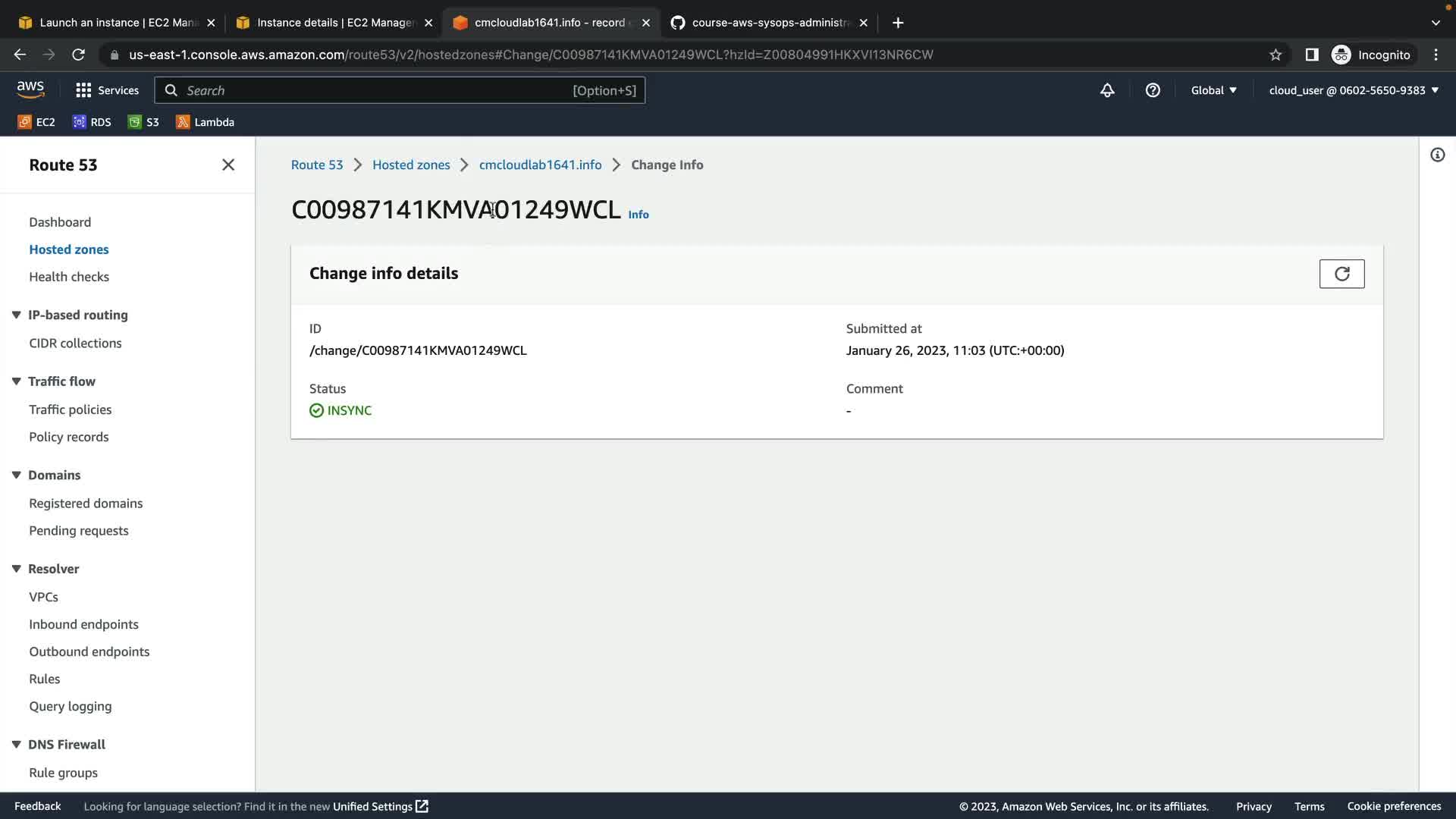
Task: Collapse the Resolver section
Action: (16, 569)
